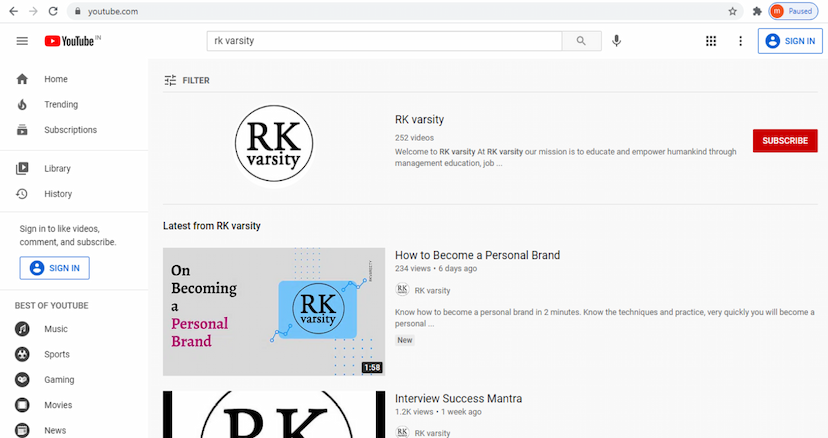
Task: Open "How to Become a Personal Brand" title
Action: pos(477,255)
